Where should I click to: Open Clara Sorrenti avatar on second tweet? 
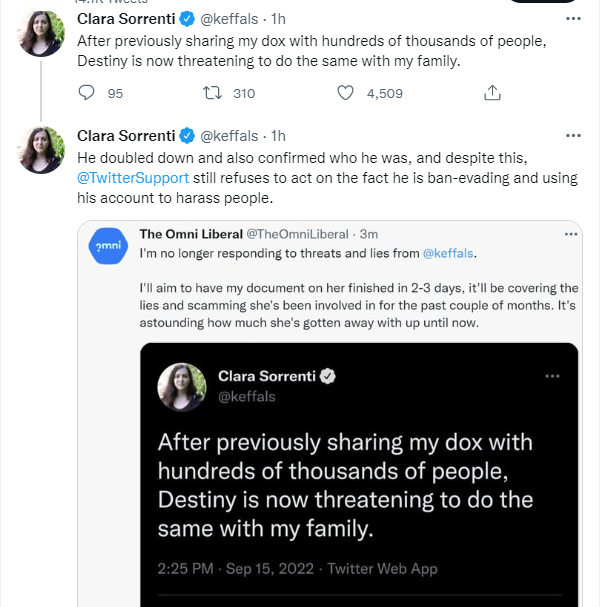click(x=42, y=150)
